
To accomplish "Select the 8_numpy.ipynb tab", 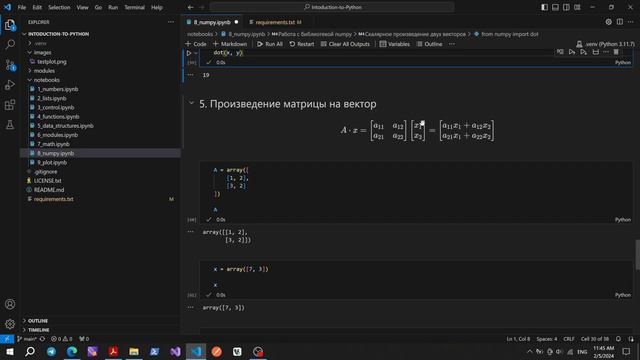I will (x=212, y=22).
